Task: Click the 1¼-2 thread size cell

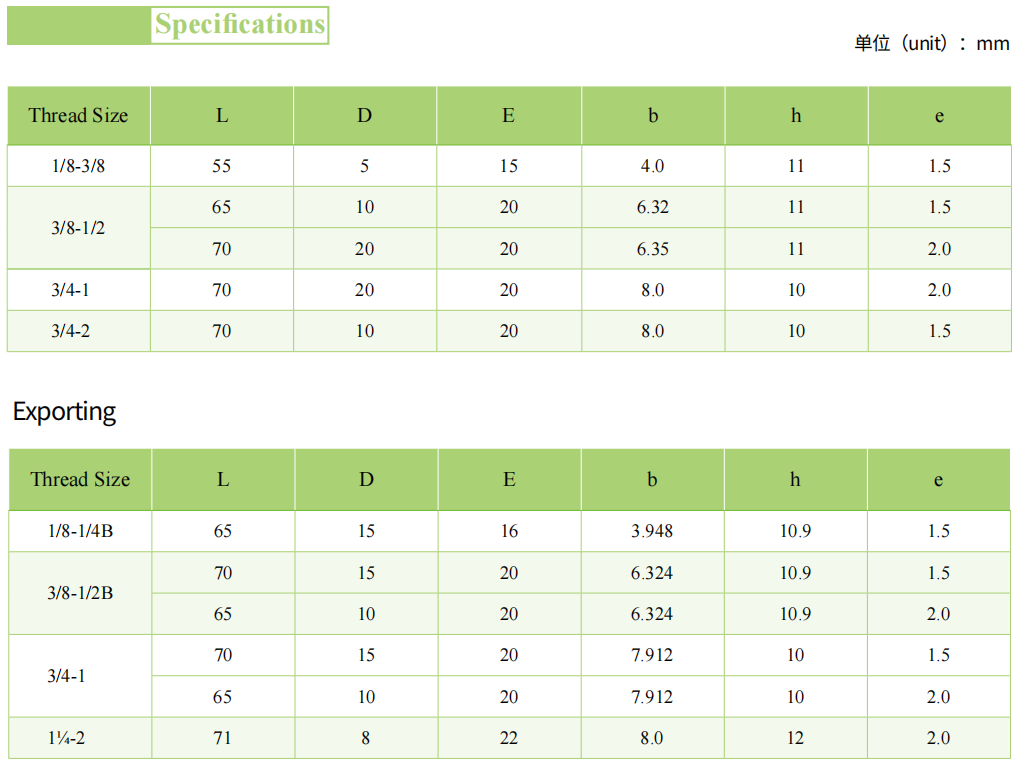Action: (79, 738)
